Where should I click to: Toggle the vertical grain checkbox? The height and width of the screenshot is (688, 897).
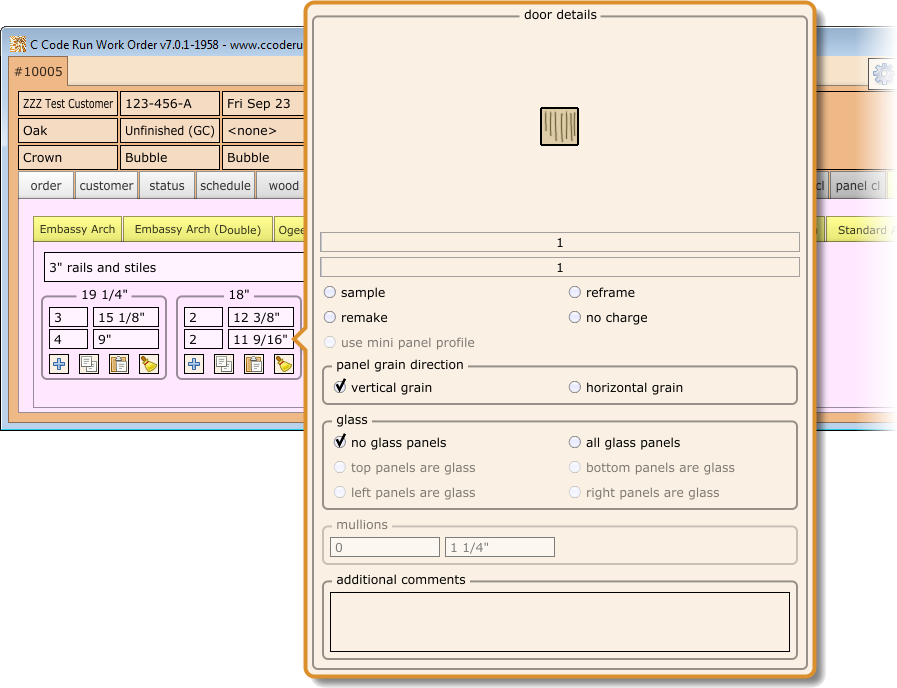340,387
